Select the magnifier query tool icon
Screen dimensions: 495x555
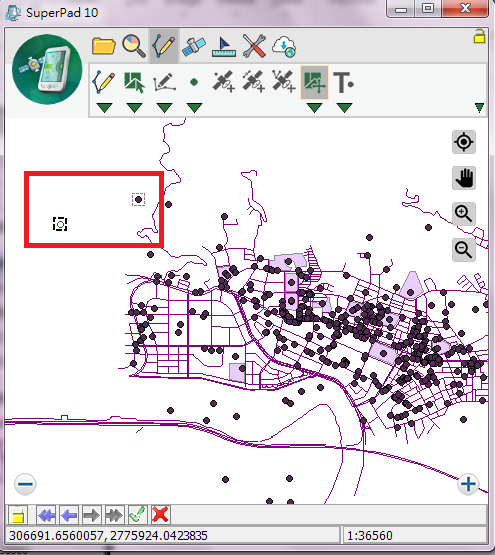pos(134,46)
